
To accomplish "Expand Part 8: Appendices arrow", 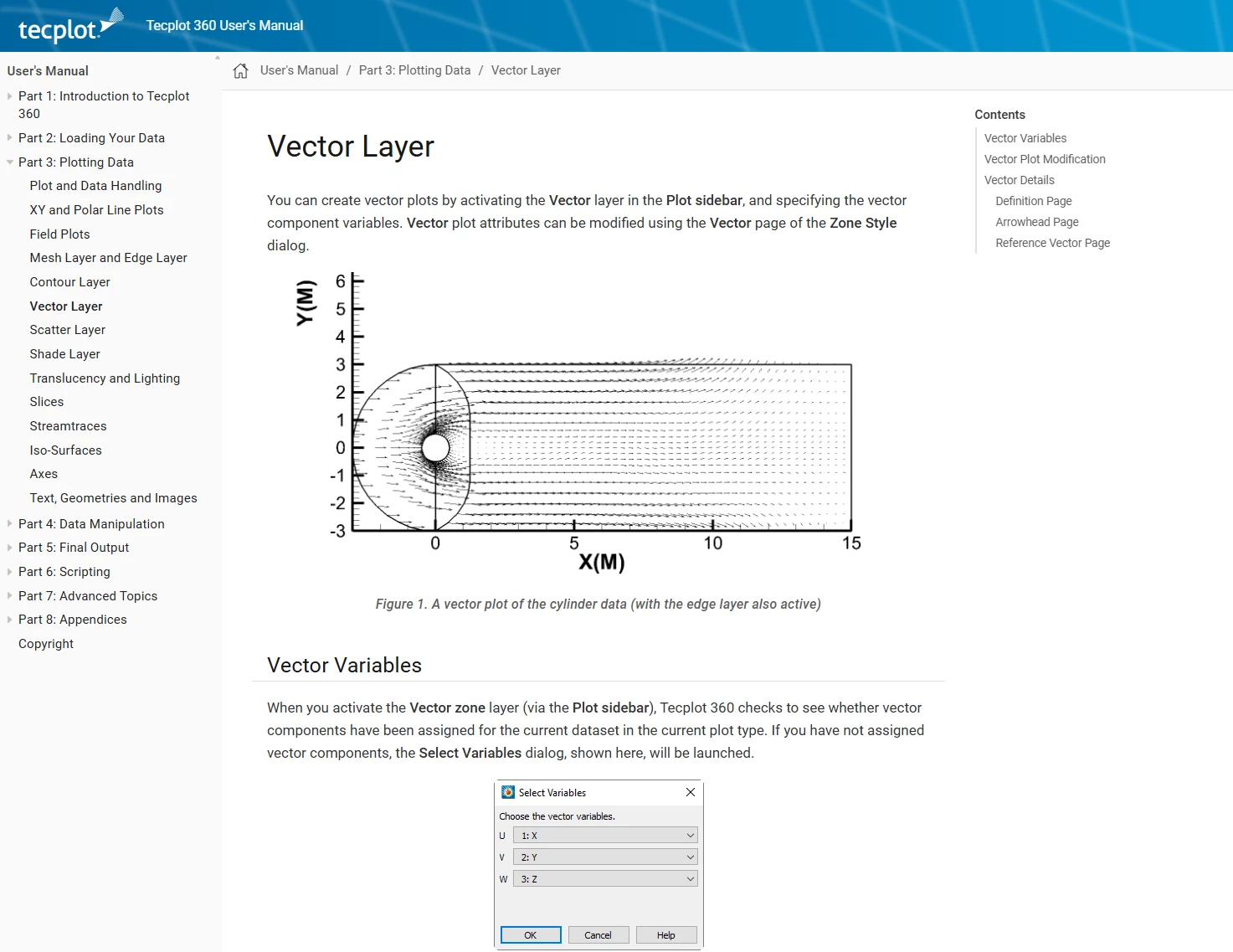I will (x=10, y=620).
